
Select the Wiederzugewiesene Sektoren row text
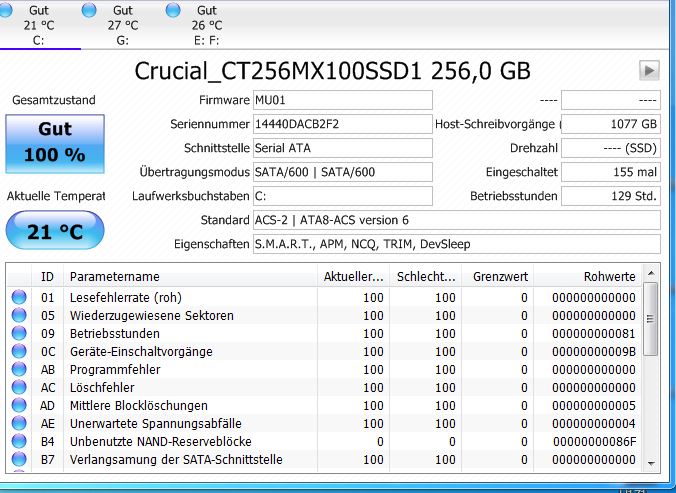pos(152,315)
